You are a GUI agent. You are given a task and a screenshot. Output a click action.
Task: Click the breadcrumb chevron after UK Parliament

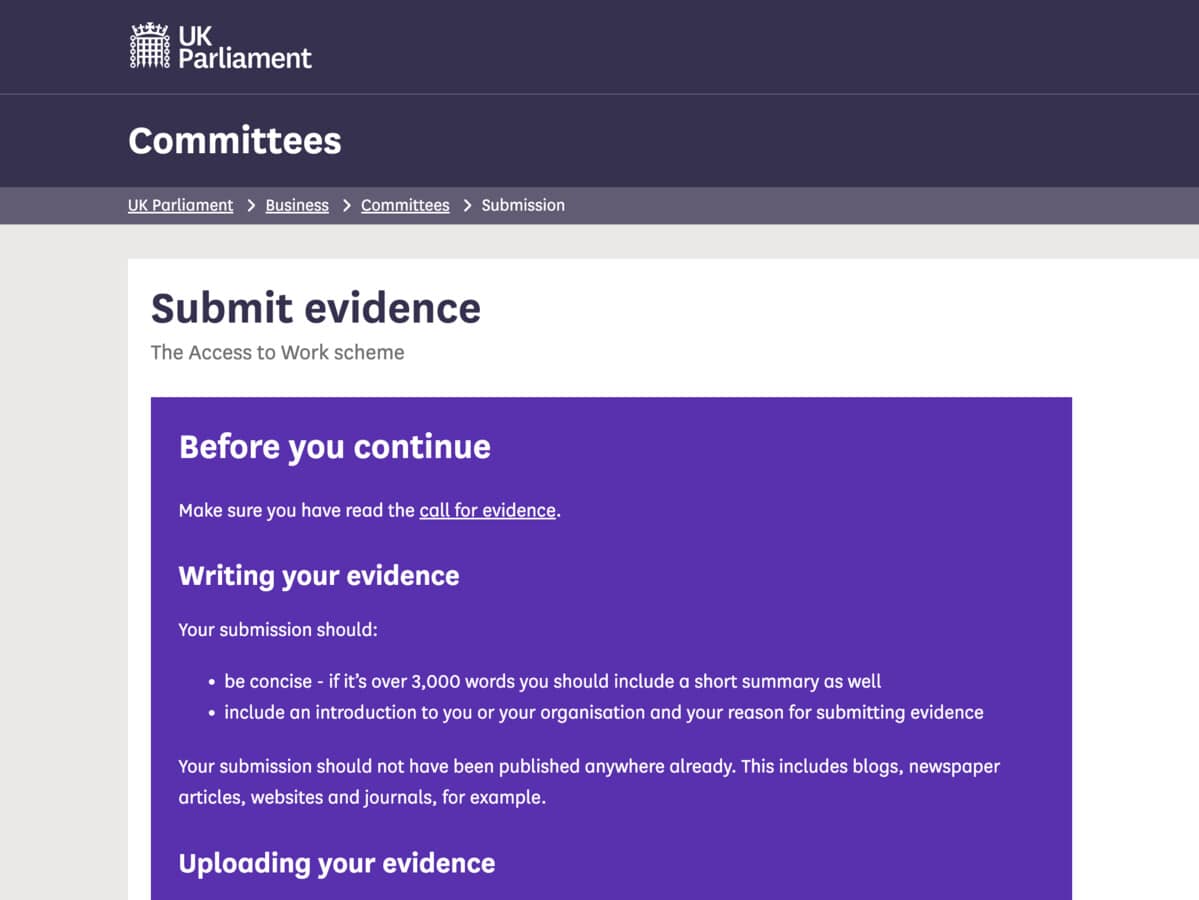coord(249,205)
